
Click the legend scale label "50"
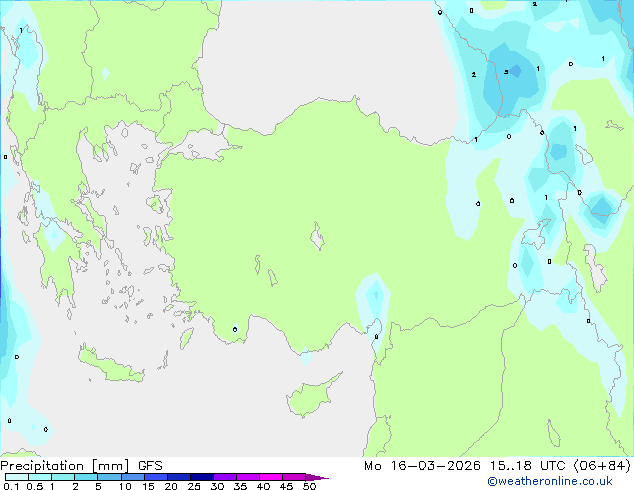[x=309, y=486]
